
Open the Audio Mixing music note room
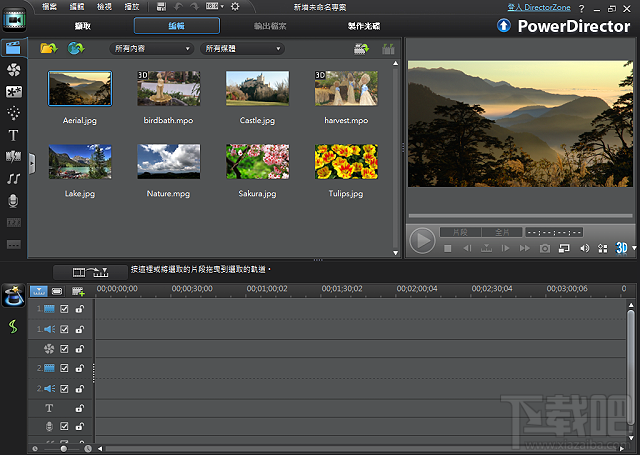click(x=14, y=178)
